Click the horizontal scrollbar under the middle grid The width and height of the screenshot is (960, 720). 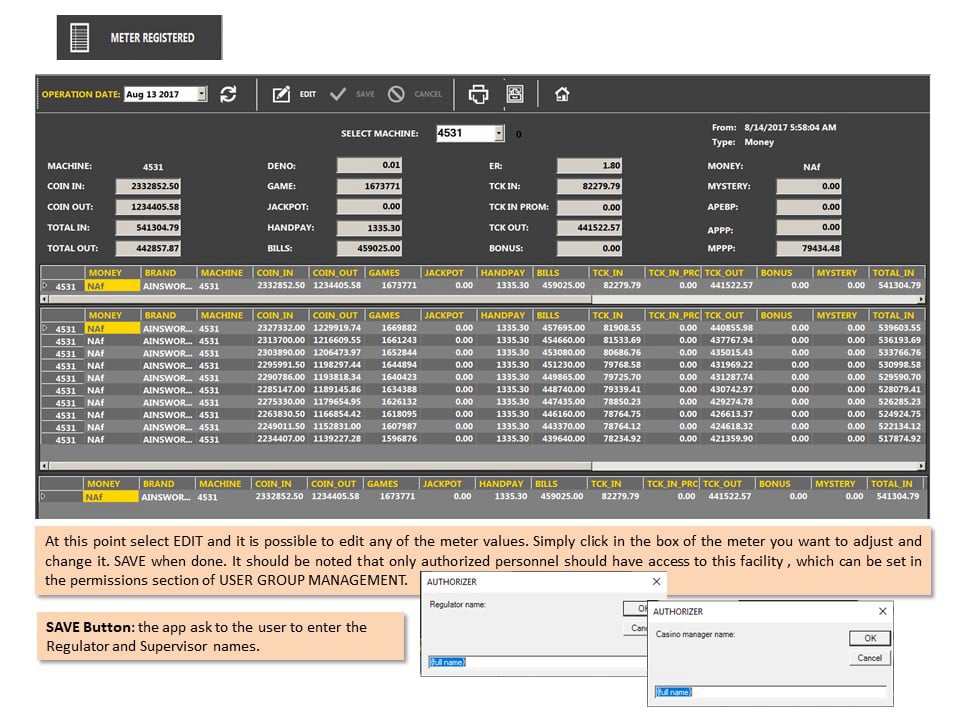point(482,466)
